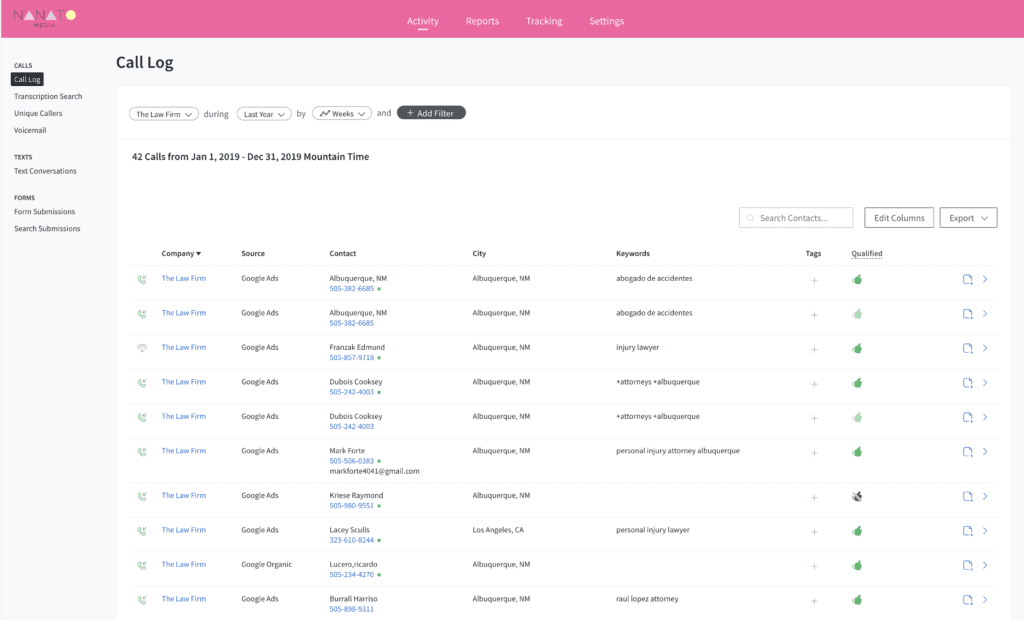Toggle qualified thumbs-up on Lacey Sculls row
Image resolution: width=1024 pixels, height=620 pixels.
pyautogui.click(x=857, y=531)
